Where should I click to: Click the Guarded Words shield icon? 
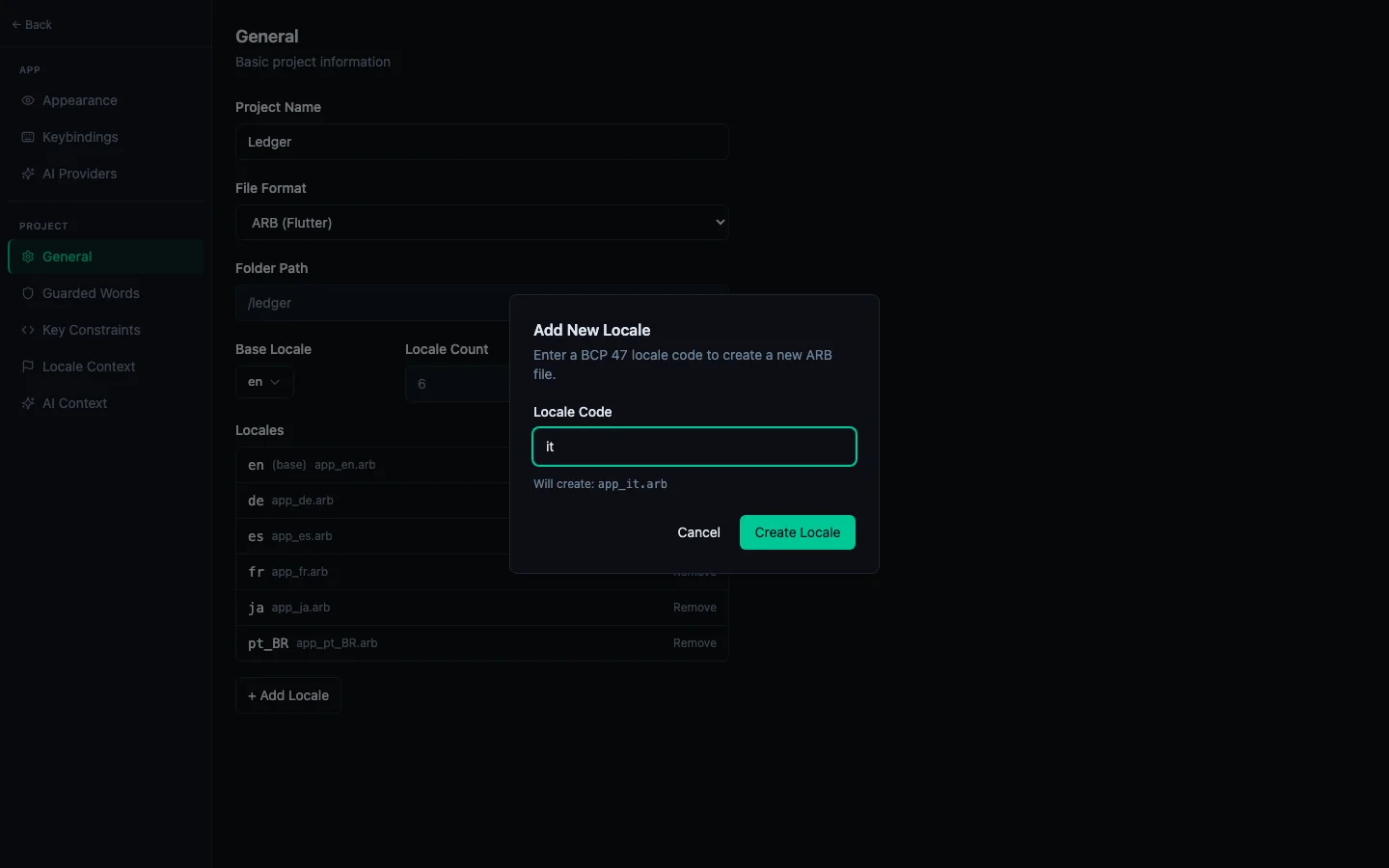click(x=28, y=293)
